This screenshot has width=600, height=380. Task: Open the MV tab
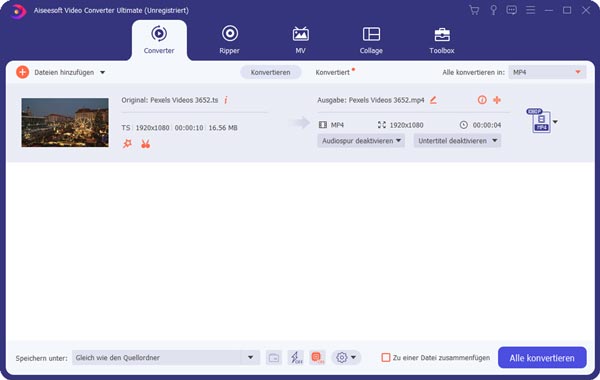(x=300, y=40)
